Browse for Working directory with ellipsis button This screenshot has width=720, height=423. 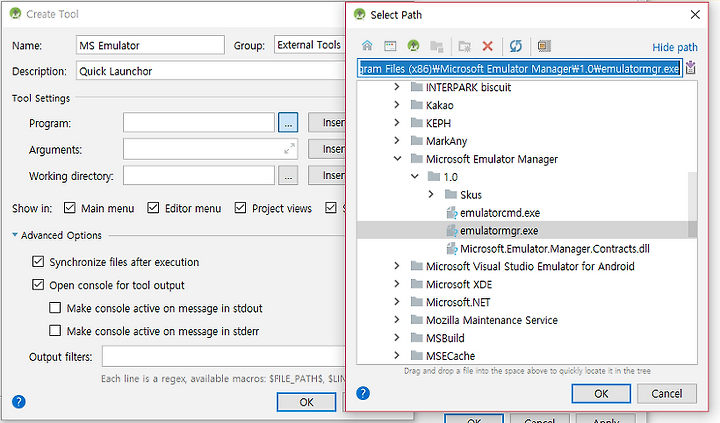[288, 175]
